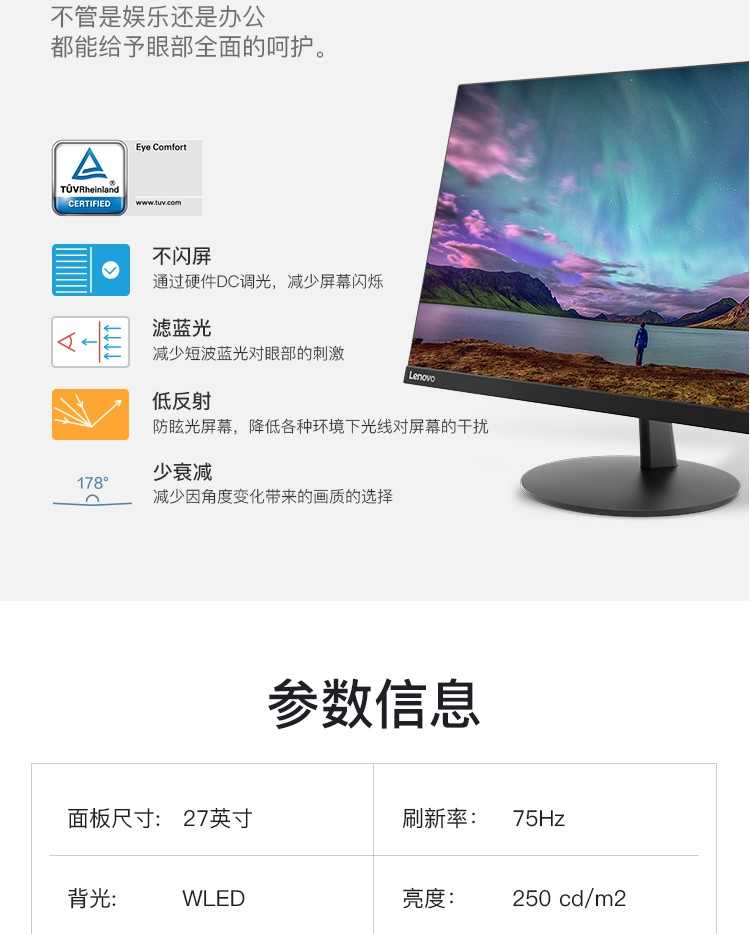750x934 pixels.
Task: Click the TÜV Rheinland certified badge
Action: pyautogui.click(x=90, y=178)
